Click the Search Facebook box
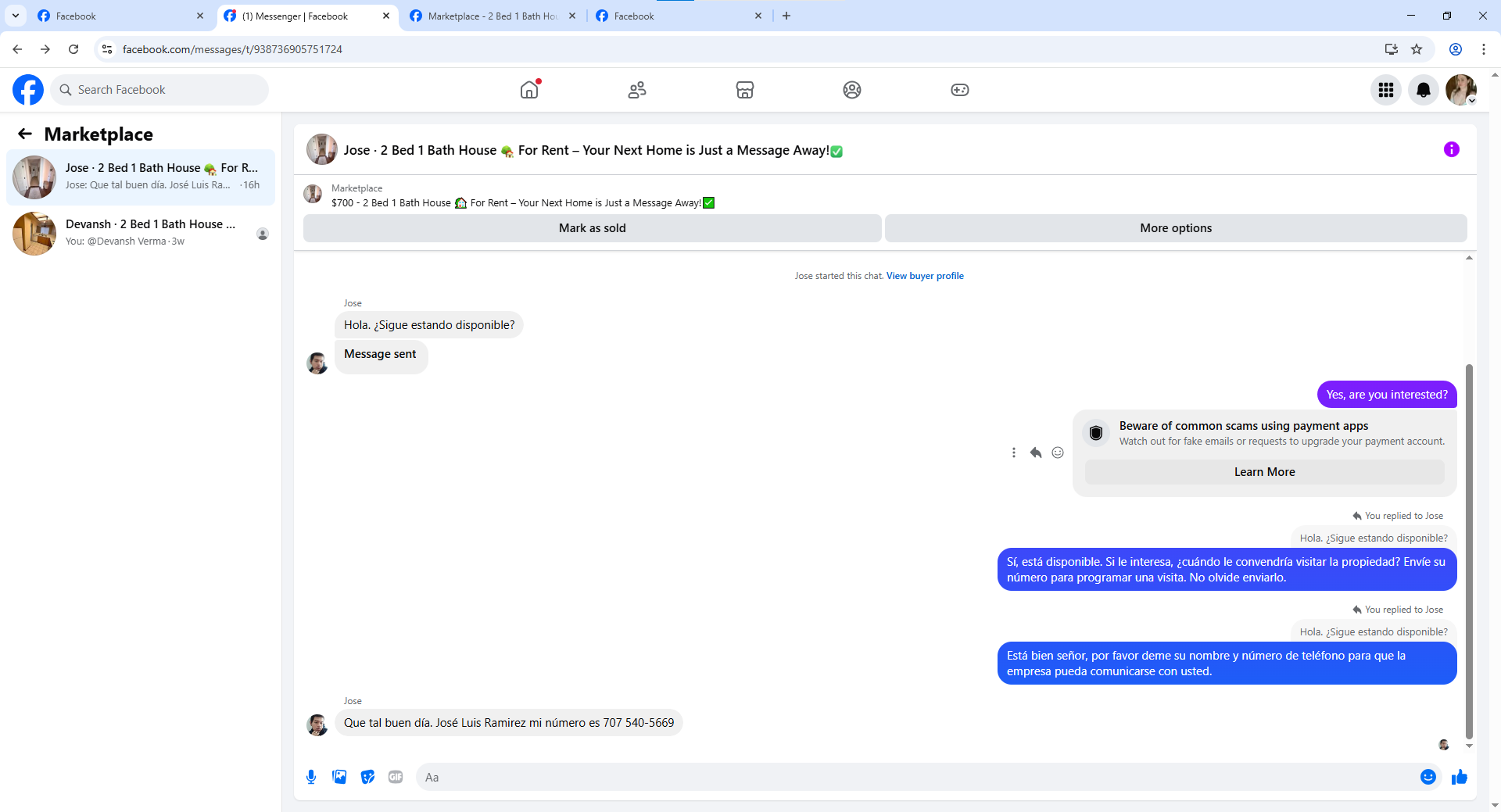1501x812 pixels. 159,90
